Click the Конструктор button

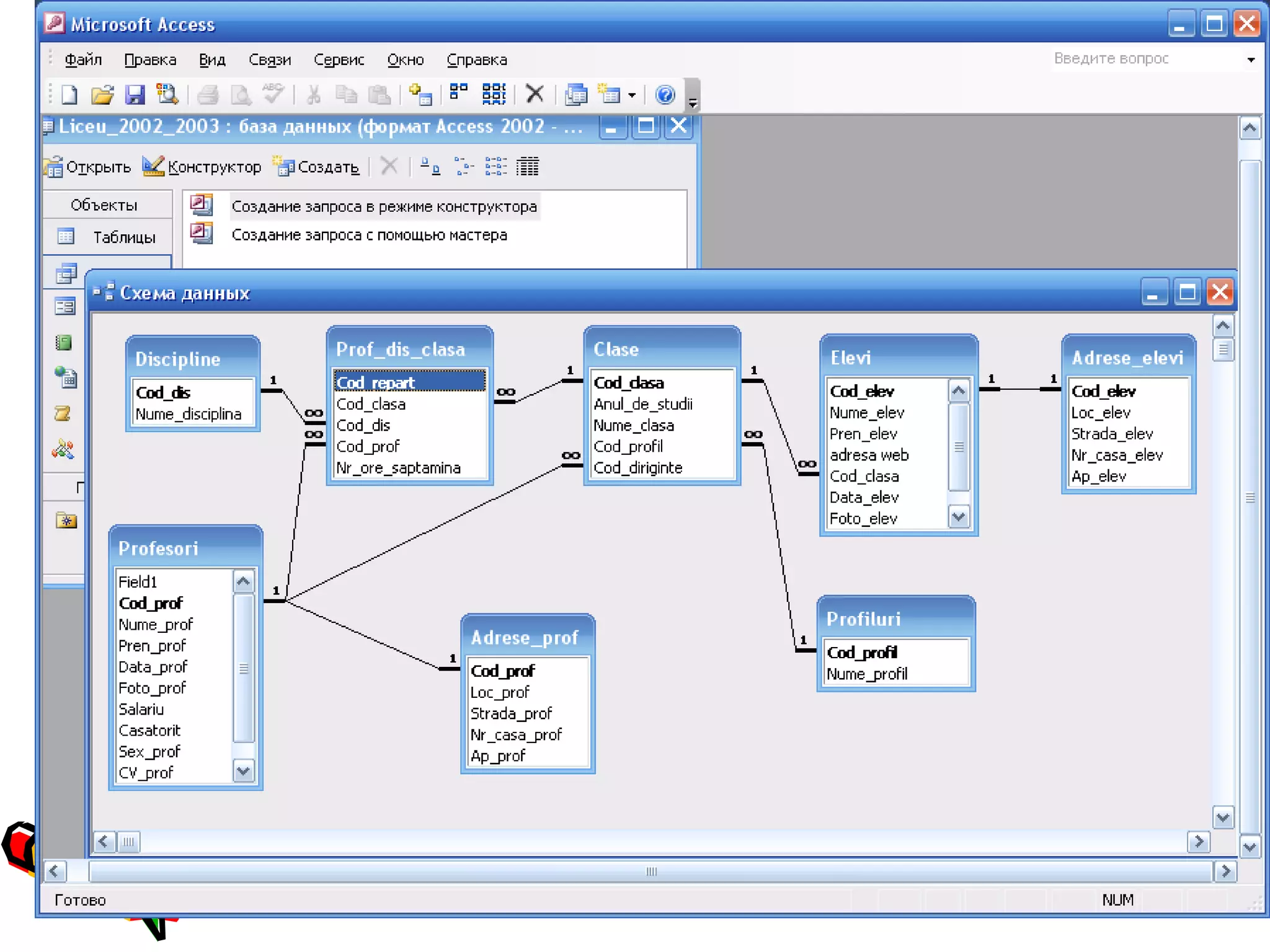pos(202,167)
